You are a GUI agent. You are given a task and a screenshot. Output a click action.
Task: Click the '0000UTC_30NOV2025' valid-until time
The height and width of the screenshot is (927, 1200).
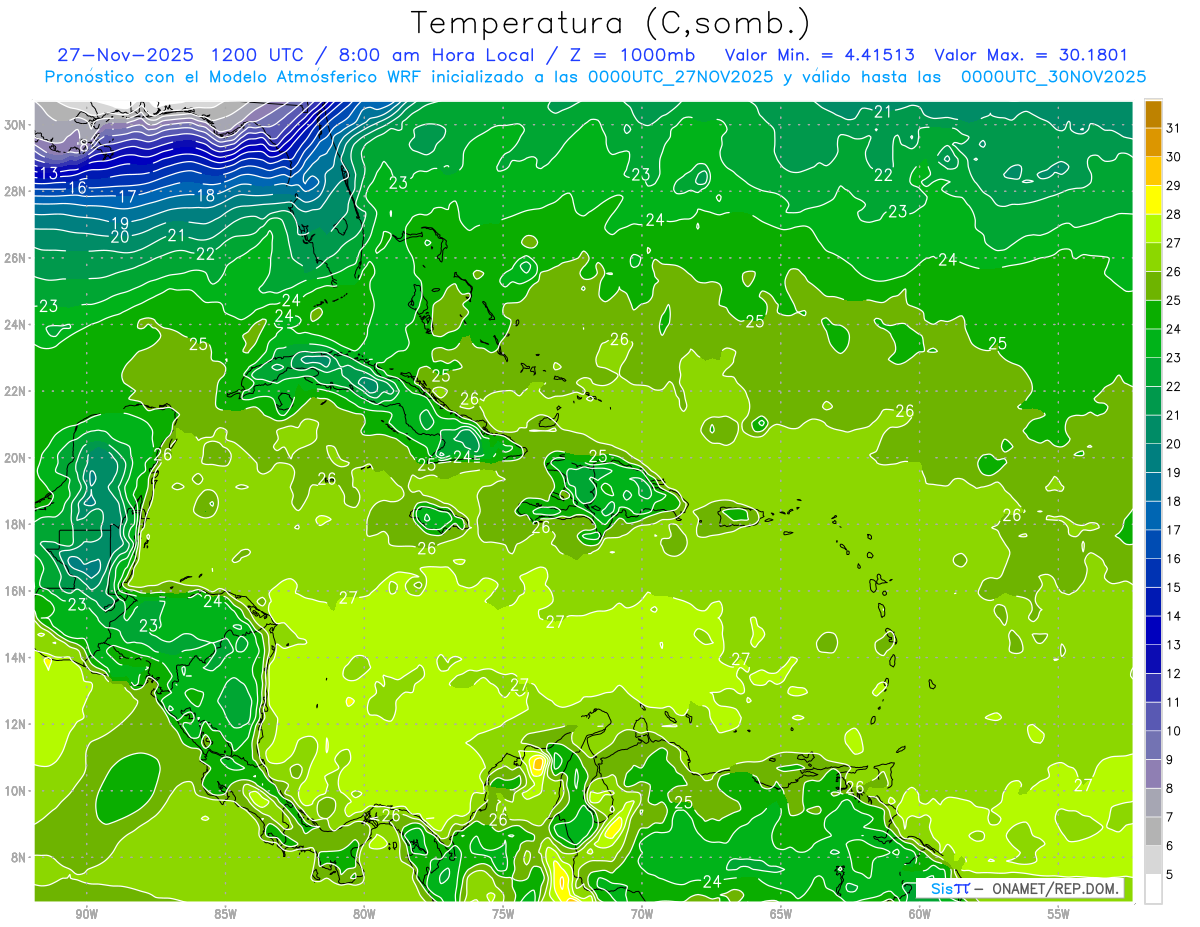[1053, 77]
